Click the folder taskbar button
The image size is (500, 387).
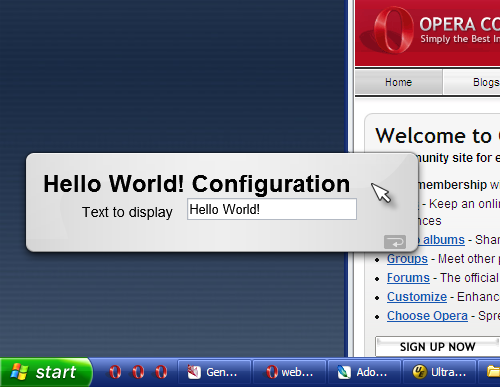tap(489, 372)
